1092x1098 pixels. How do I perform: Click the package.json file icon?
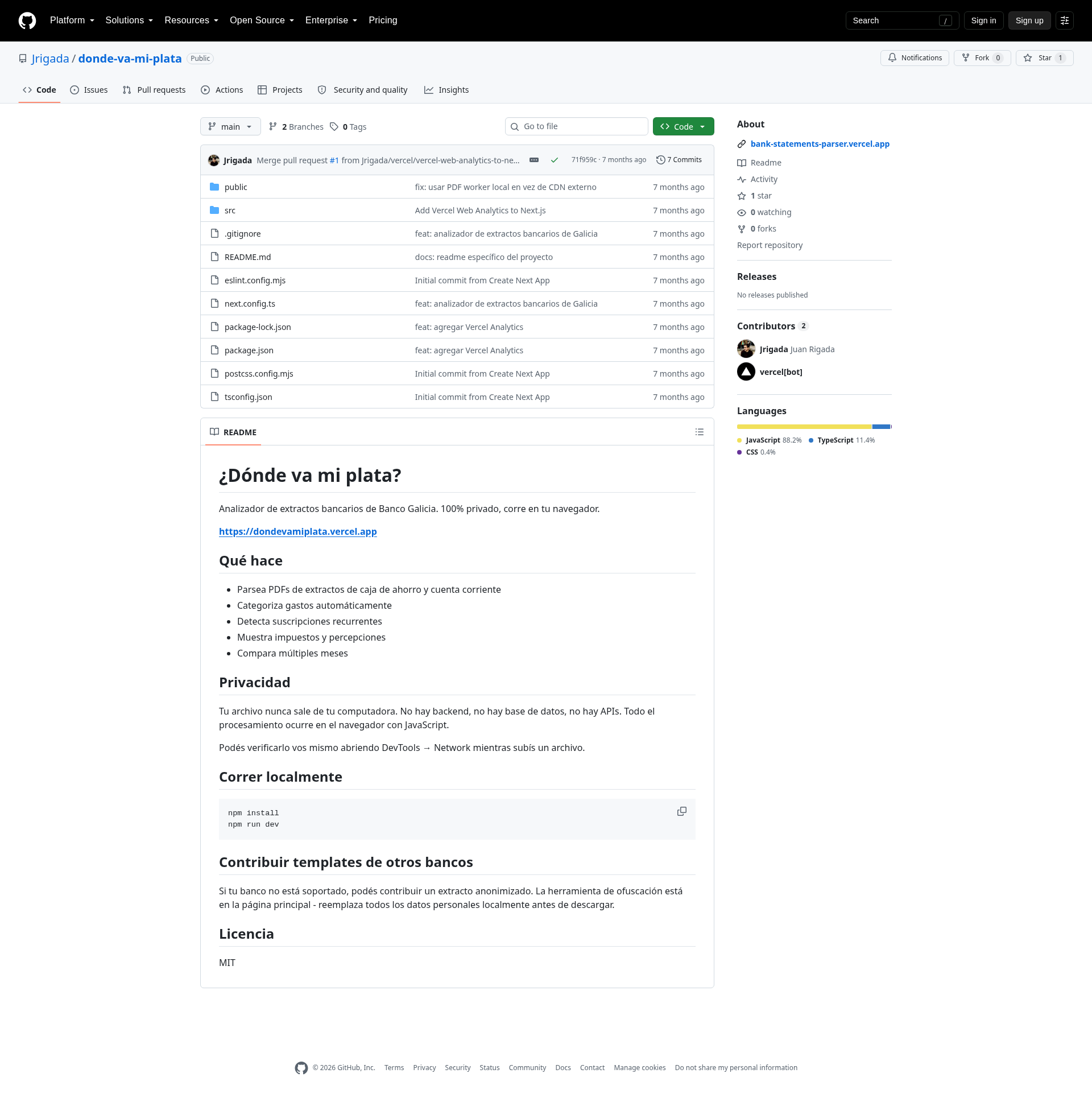(x=214, y=350)
